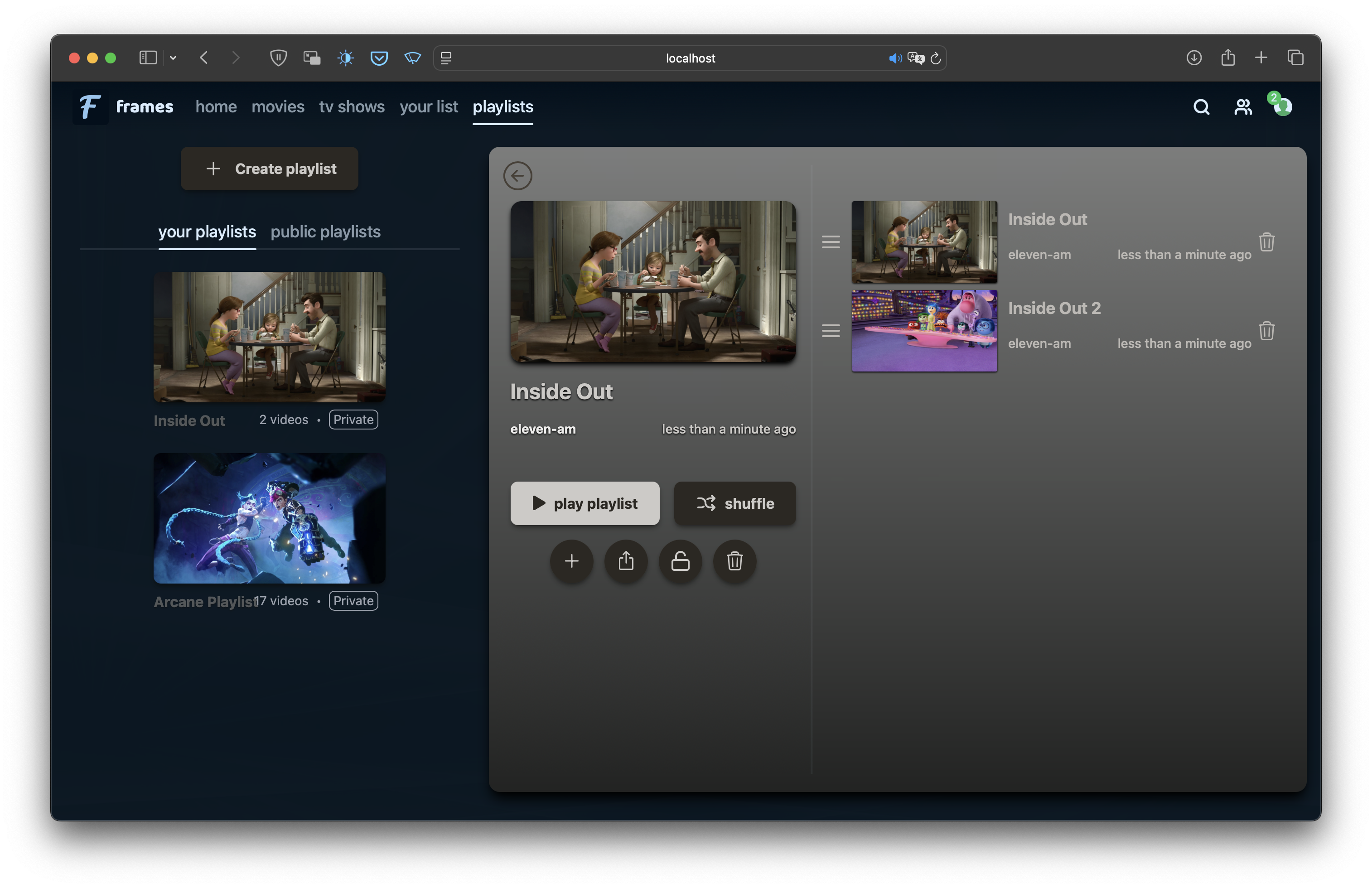Add videos with the round plus icon

click(572, 561)
